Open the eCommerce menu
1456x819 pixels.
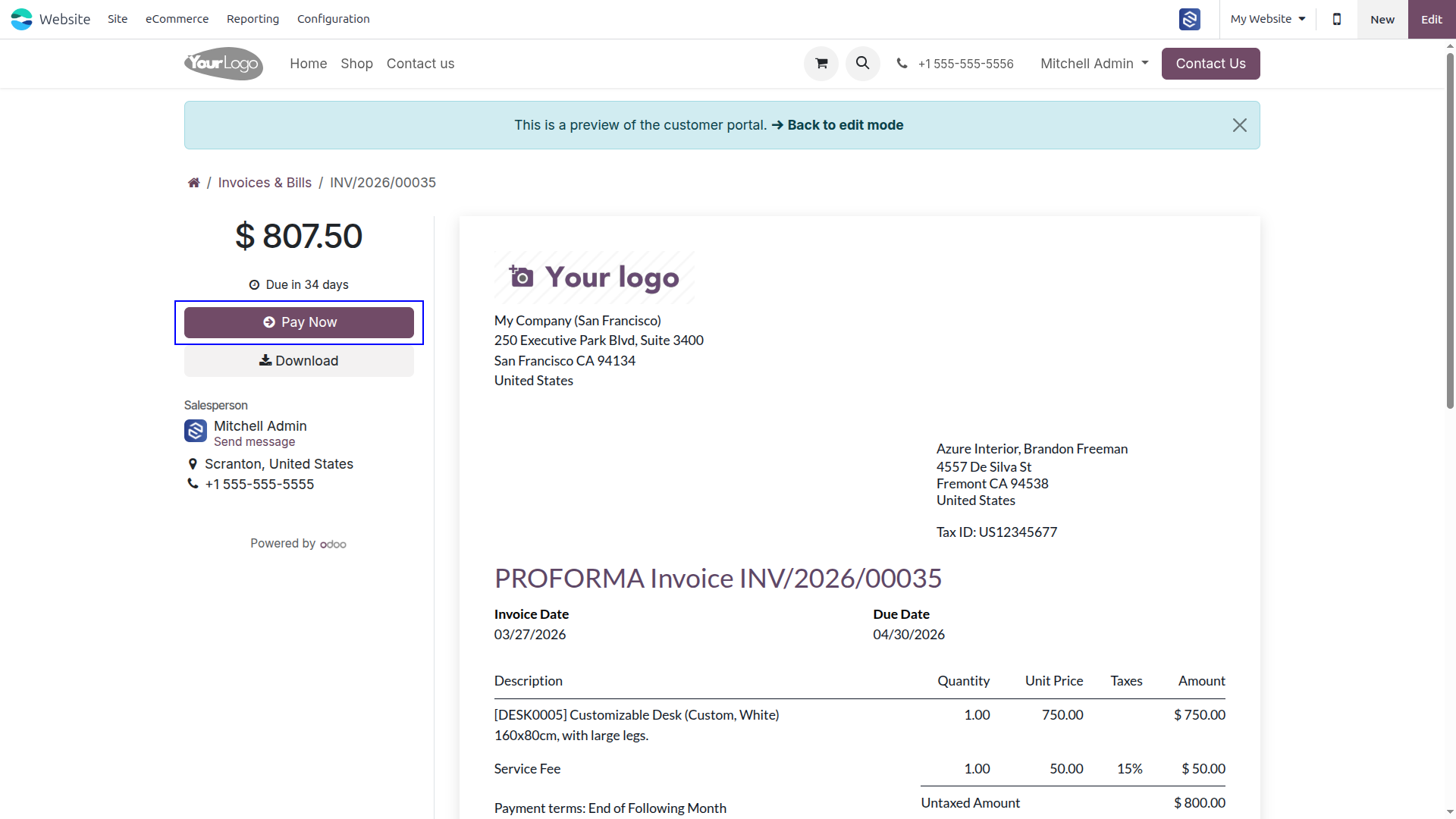[x=177, y=19]
